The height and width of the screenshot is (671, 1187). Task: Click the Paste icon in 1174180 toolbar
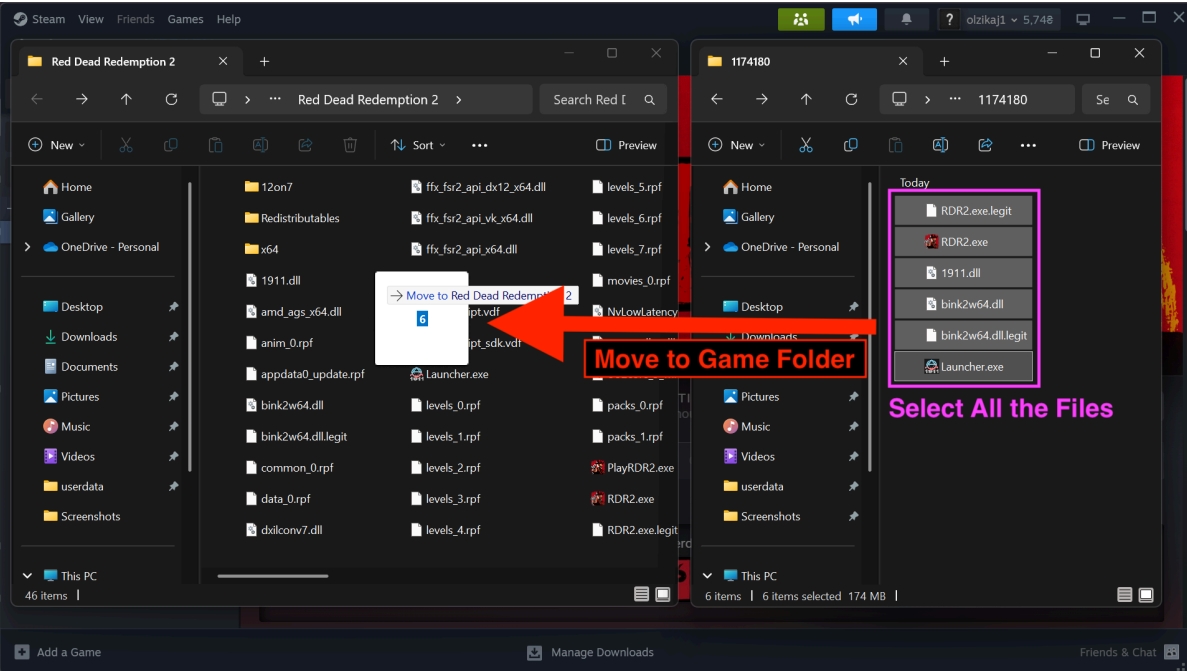[x=896, y=145]
